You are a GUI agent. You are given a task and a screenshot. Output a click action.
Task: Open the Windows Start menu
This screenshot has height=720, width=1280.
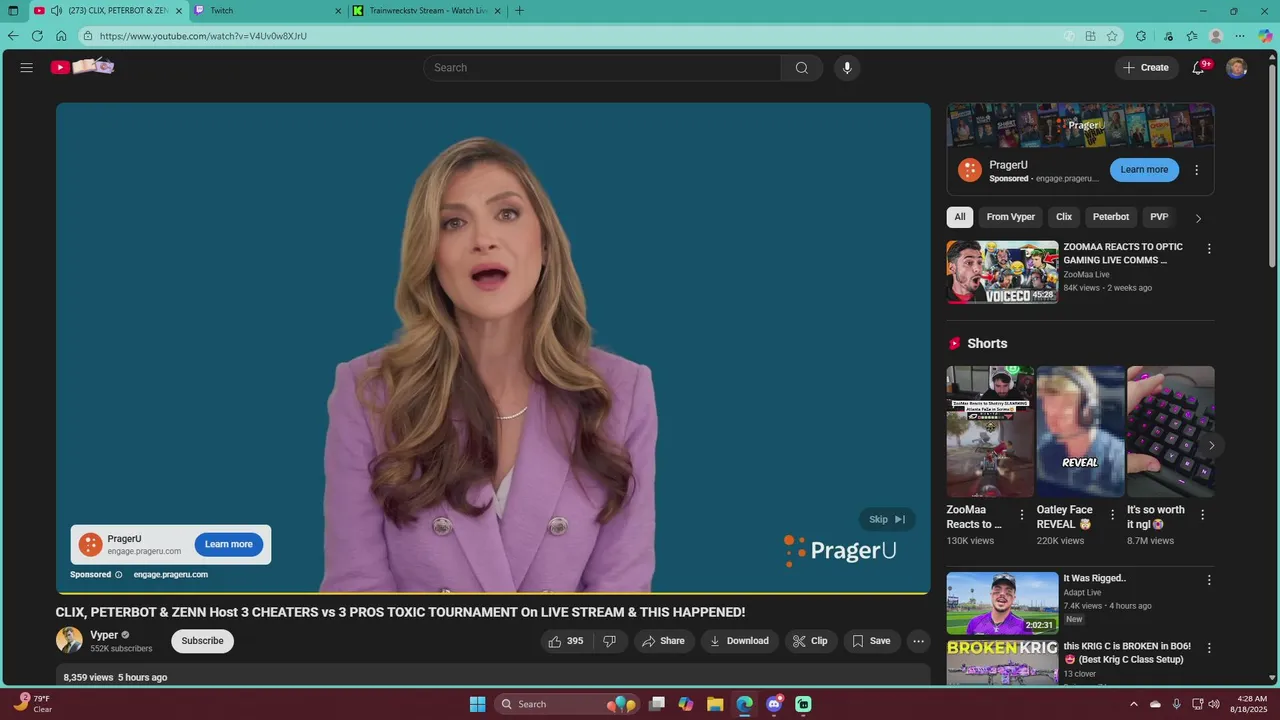478,704
